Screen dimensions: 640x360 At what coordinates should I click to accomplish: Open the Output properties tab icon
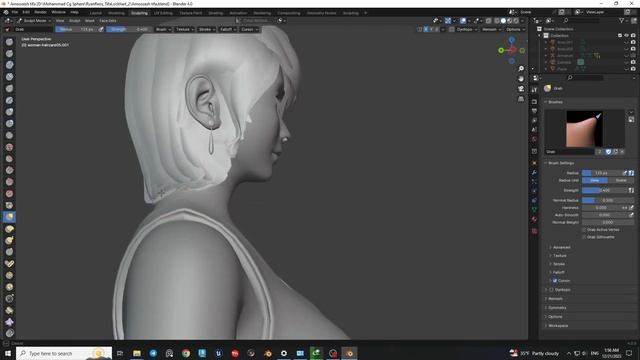(534, 111)
